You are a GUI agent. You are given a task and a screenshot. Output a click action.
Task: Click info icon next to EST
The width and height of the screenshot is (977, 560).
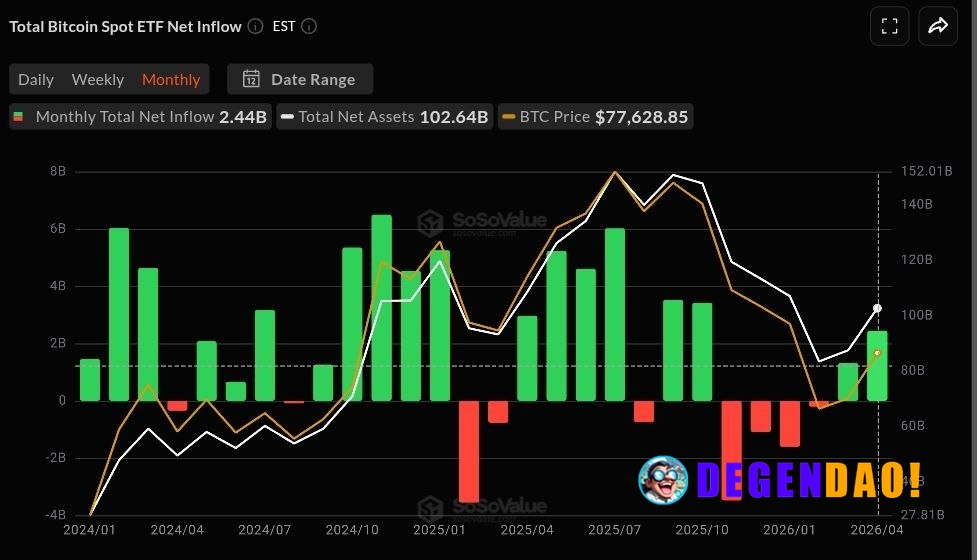click(x=309, y=26)
